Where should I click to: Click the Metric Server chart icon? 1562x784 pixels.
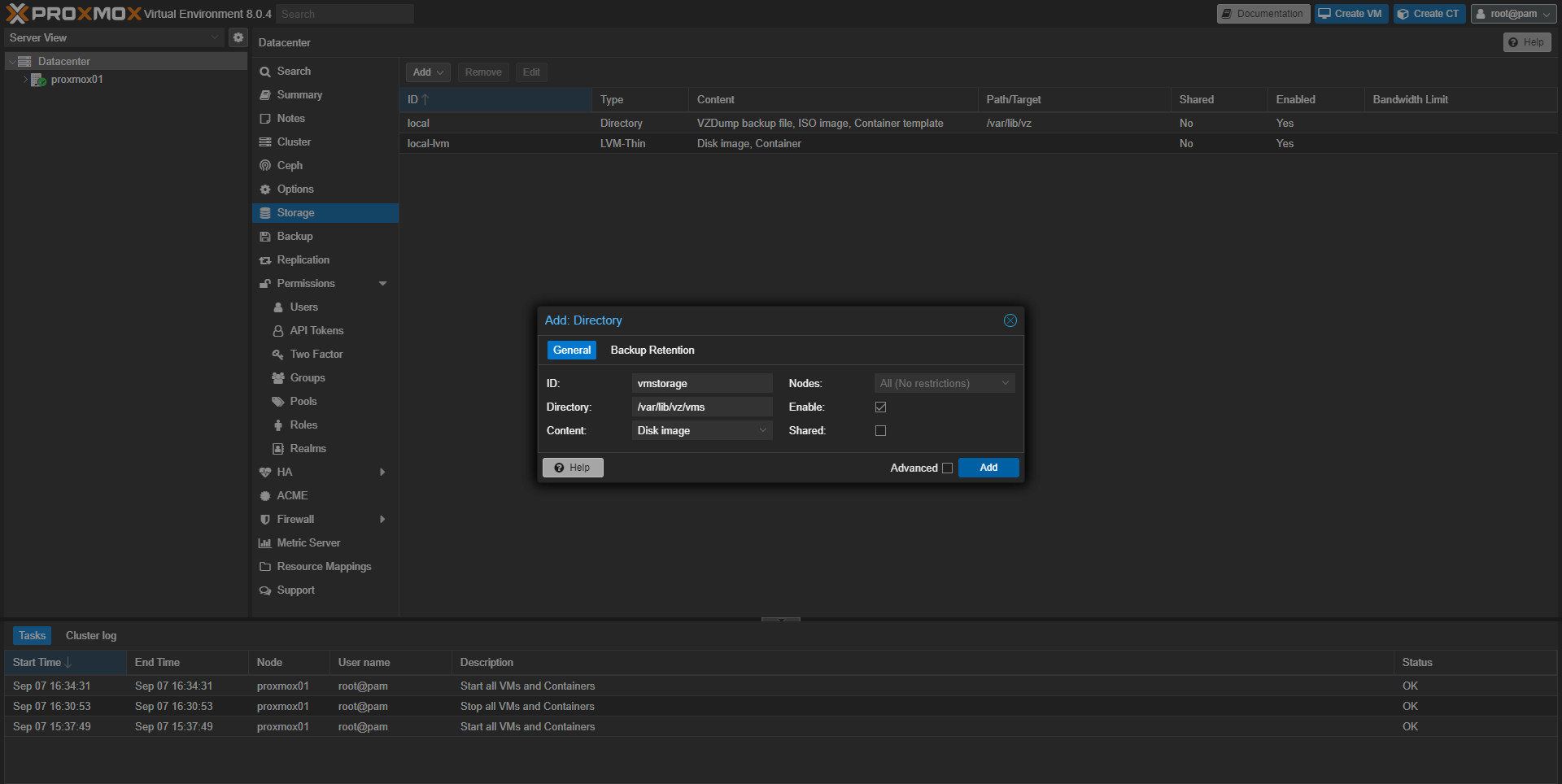point(265,543)
